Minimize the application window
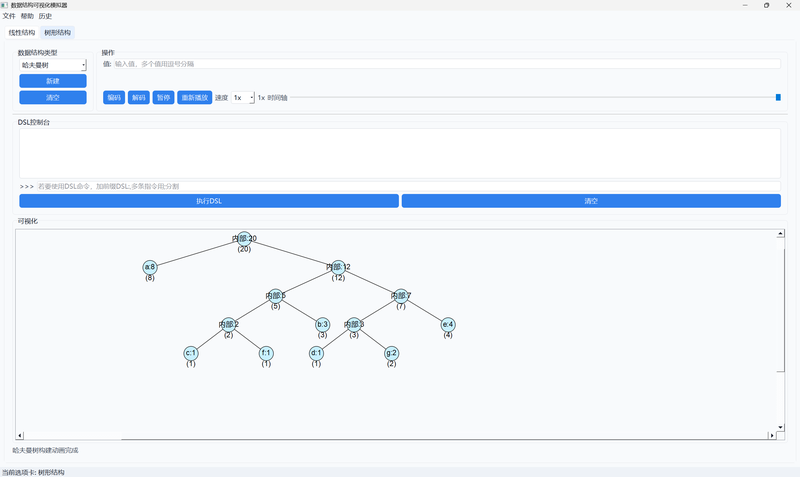This screenshot has height=477, width=800. [745, 5]
